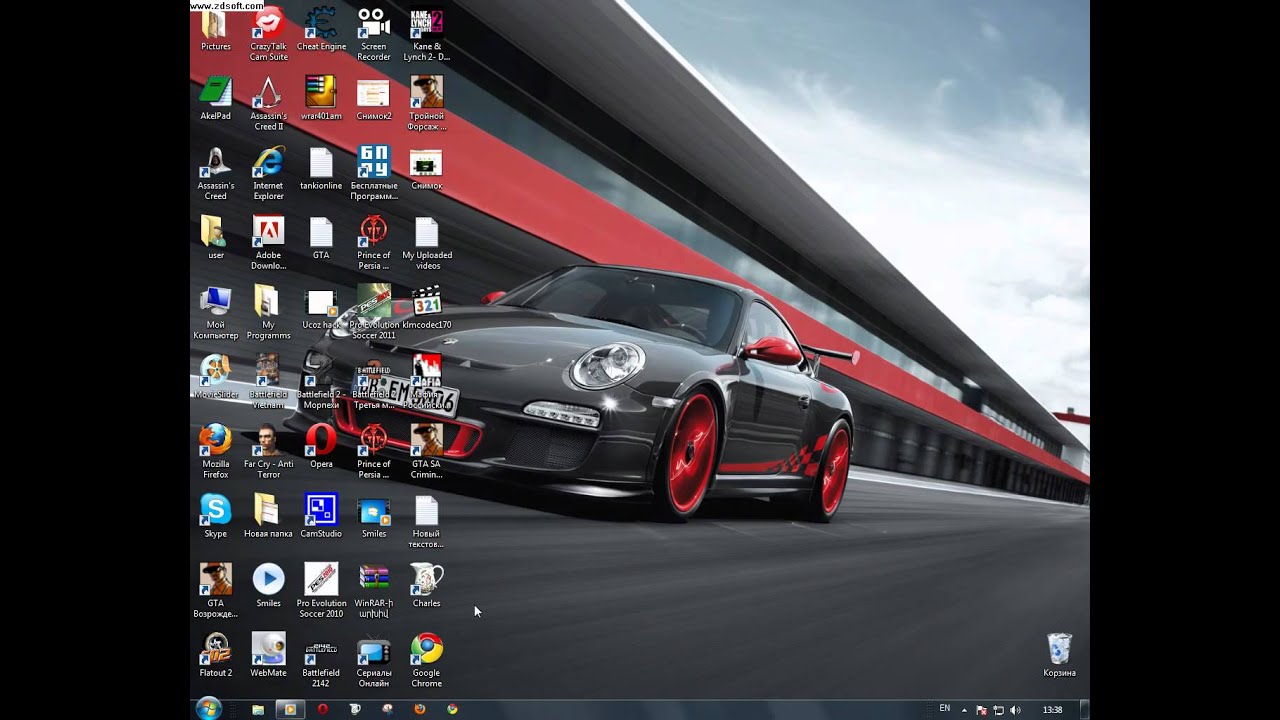Select the Assassin's Creed shortcut
The height and width of the screenshot is (720, 1280).
pyautogui.click(x=215, y=174)
